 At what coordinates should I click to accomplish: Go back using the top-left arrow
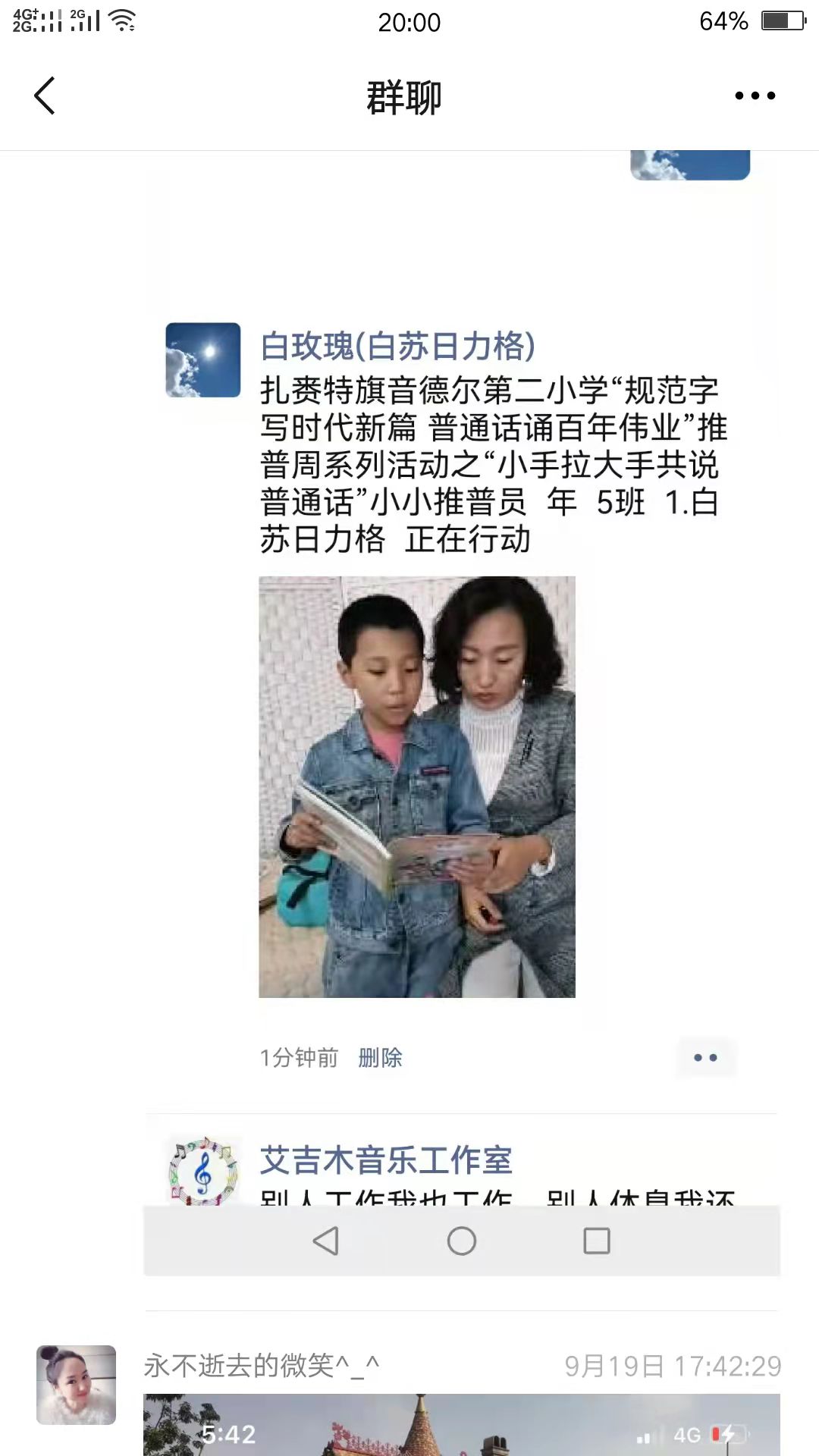pos(45,96)
